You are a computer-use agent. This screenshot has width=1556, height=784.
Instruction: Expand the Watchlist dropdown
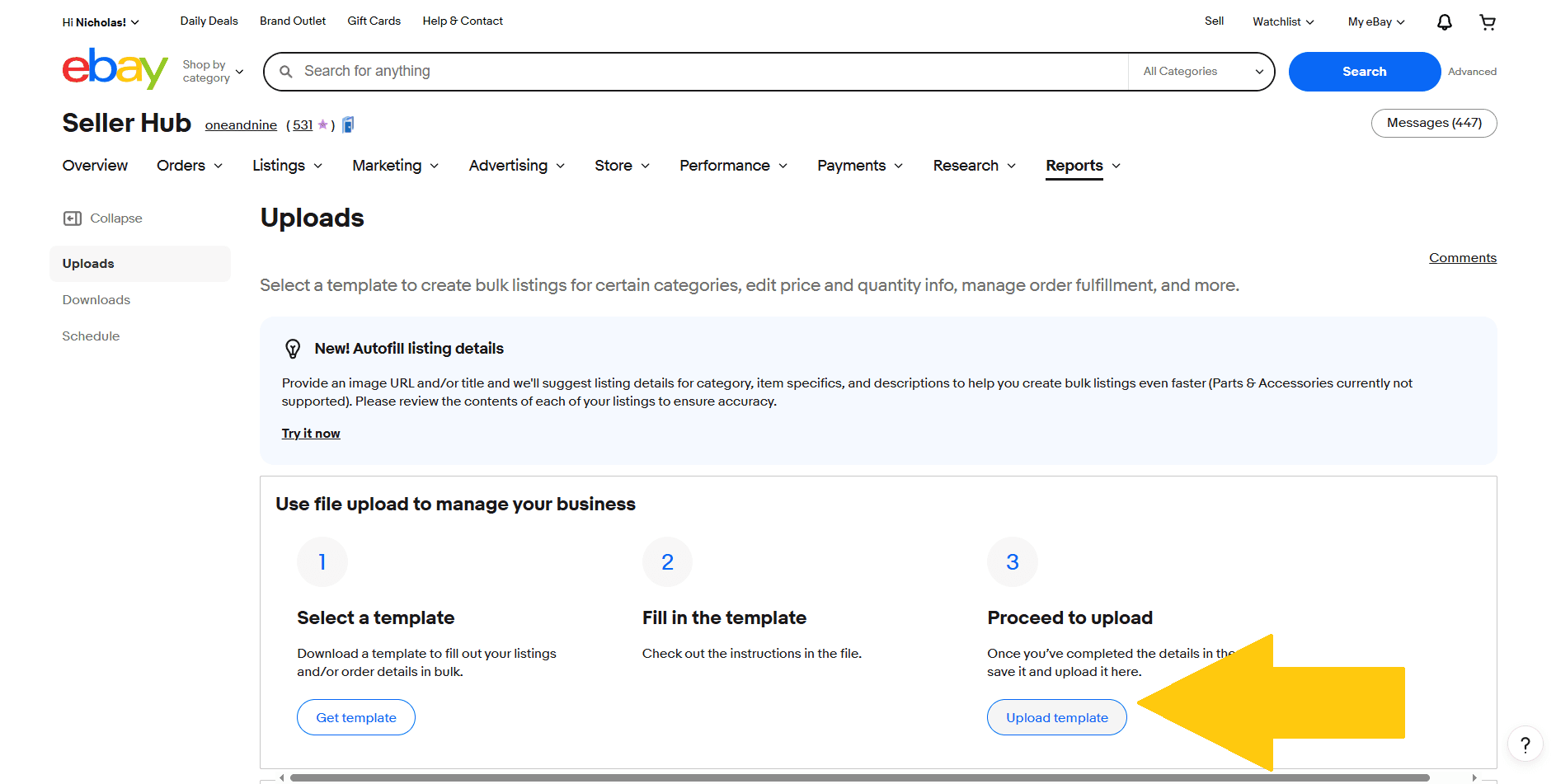[1282, 21]
